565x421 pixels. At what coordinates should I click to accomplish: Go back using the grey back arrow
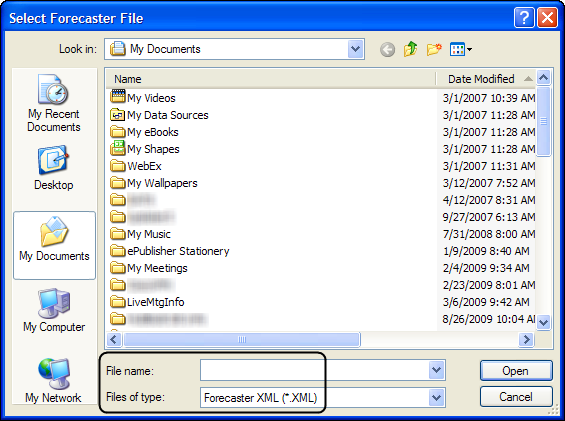pyautogui.click(x=387, y=49)
